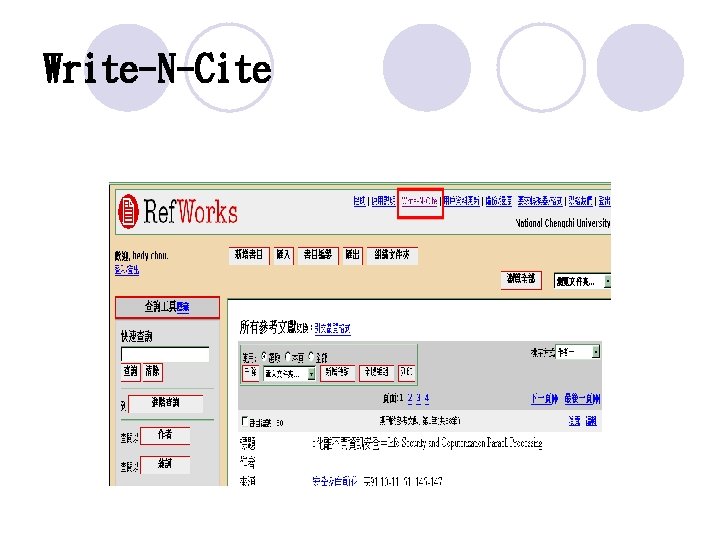Click the 查詢 search button

(130, 371)
